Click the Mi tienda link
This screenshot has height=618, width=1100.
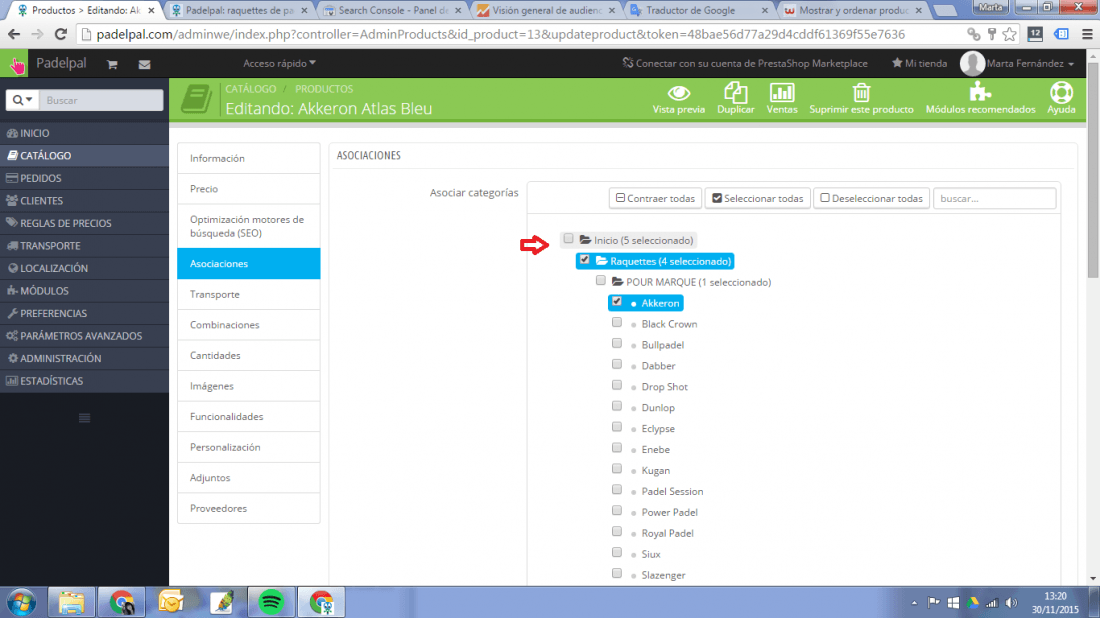point(919,64)
